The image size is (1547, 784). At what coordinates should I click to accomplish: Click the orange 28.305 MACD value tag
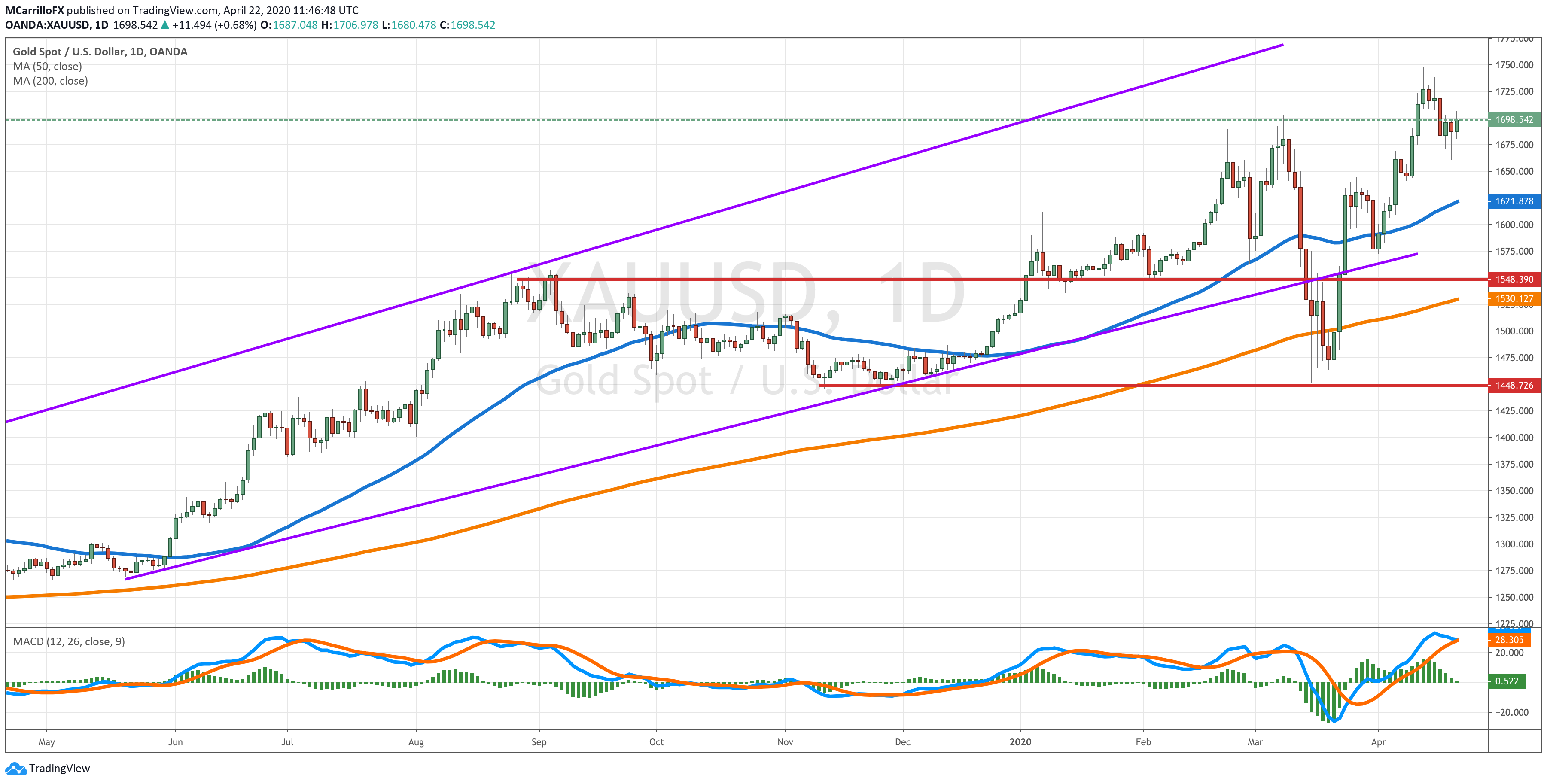tap(1509, 640)
